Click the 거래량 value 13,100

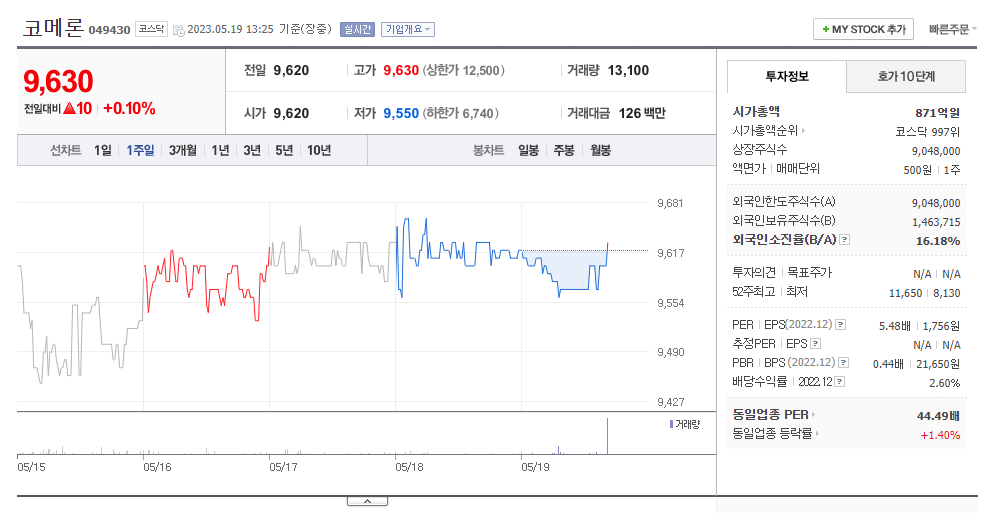tap(628, 70)
